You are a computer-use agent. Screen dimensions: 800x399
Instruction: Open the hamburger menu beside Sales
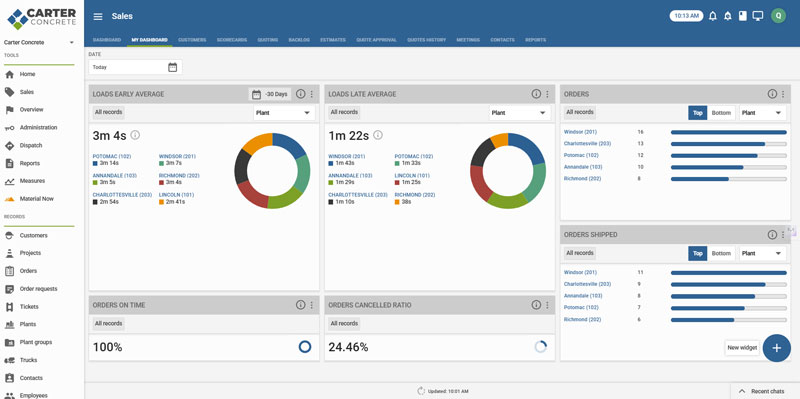(98, 16)
